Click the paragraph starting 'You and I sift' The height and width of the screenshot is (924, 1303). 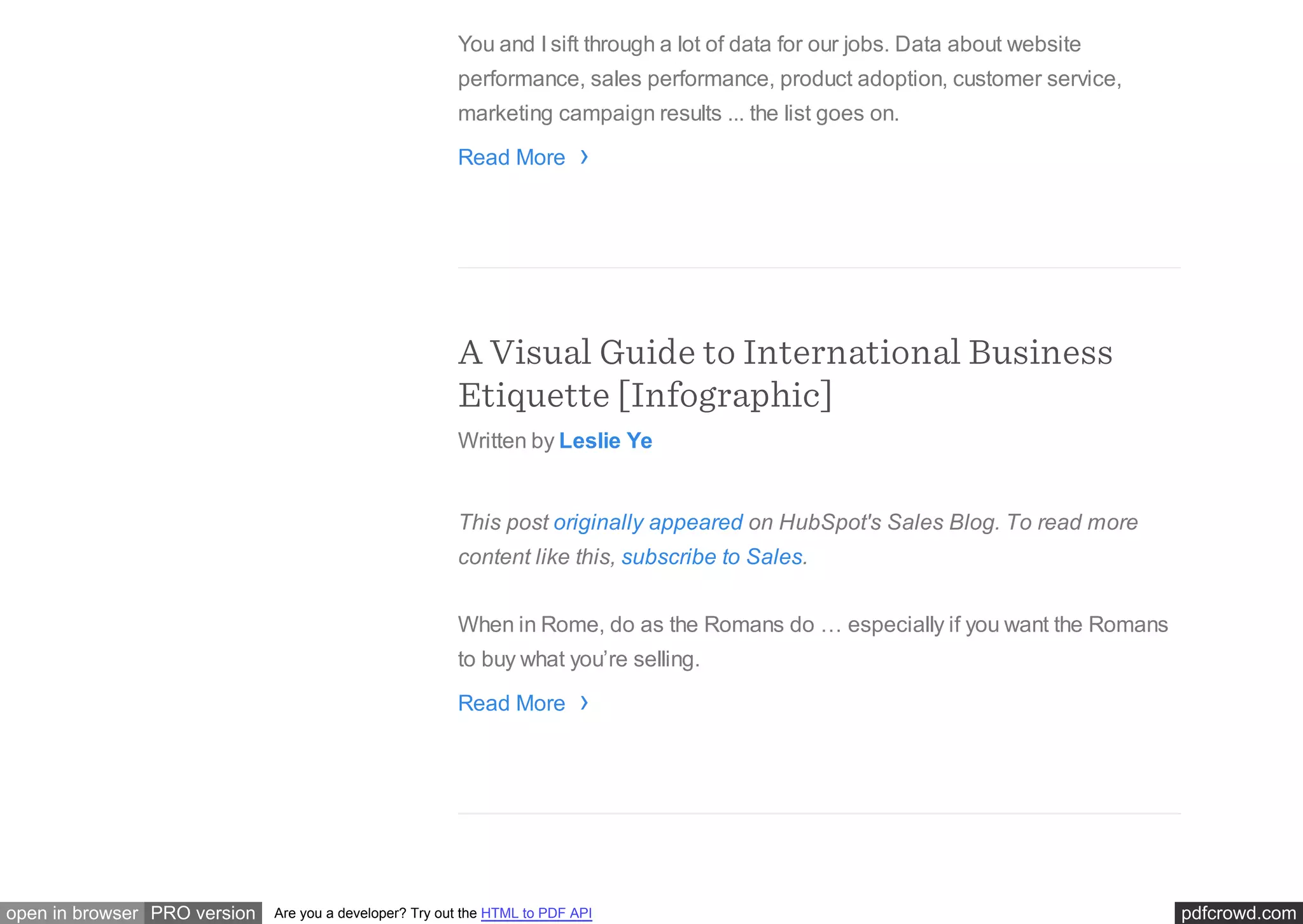point(789,79)
